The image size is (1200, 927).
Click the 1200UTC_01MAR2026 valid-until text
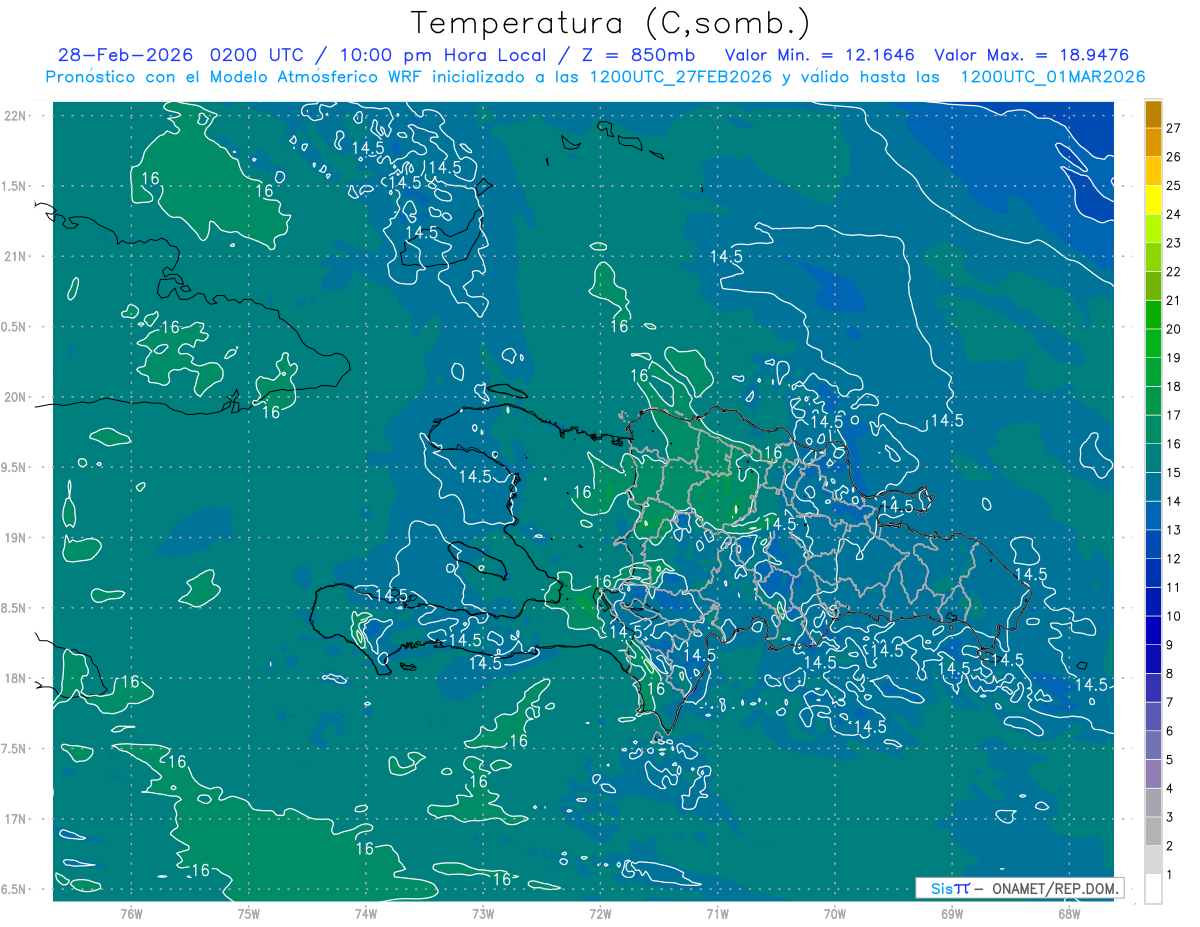[x=1052, y=77]
